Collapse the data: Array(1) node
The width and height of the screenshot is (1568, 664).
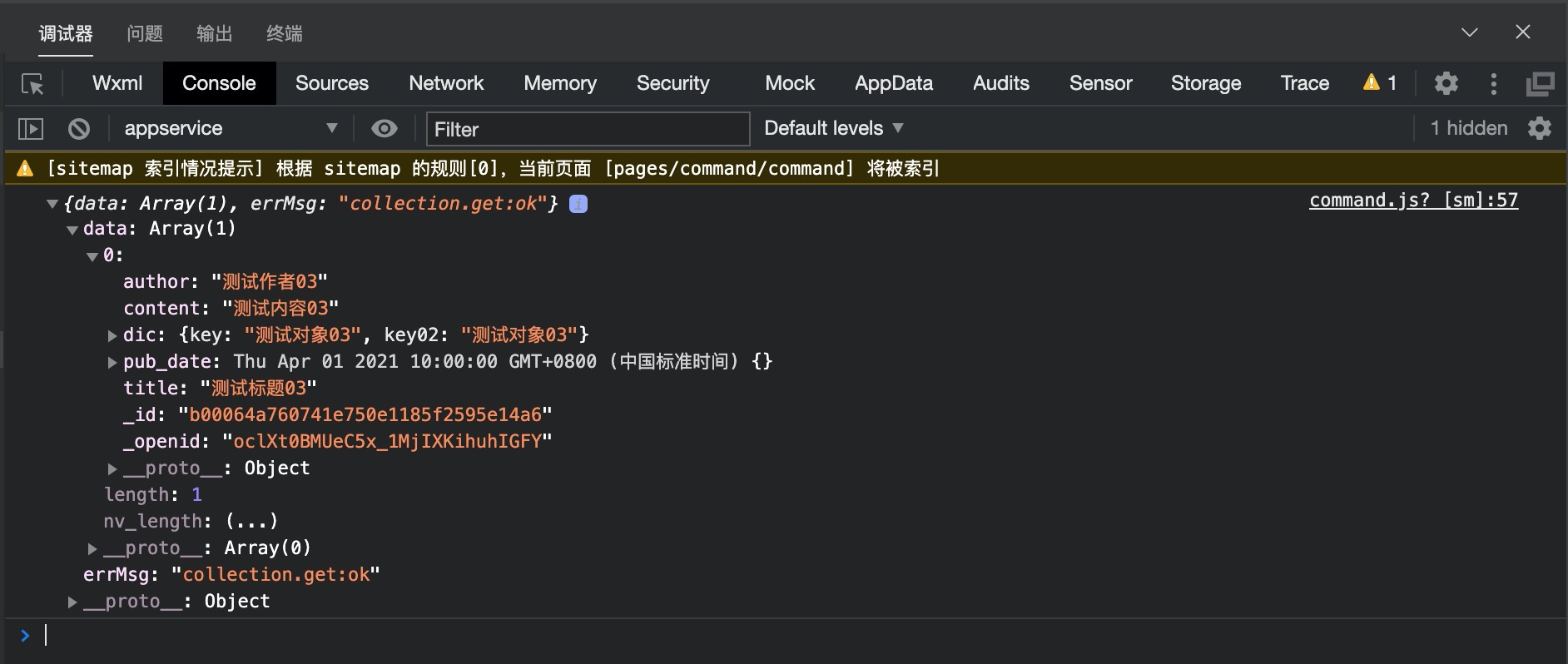tap(72, 230)
